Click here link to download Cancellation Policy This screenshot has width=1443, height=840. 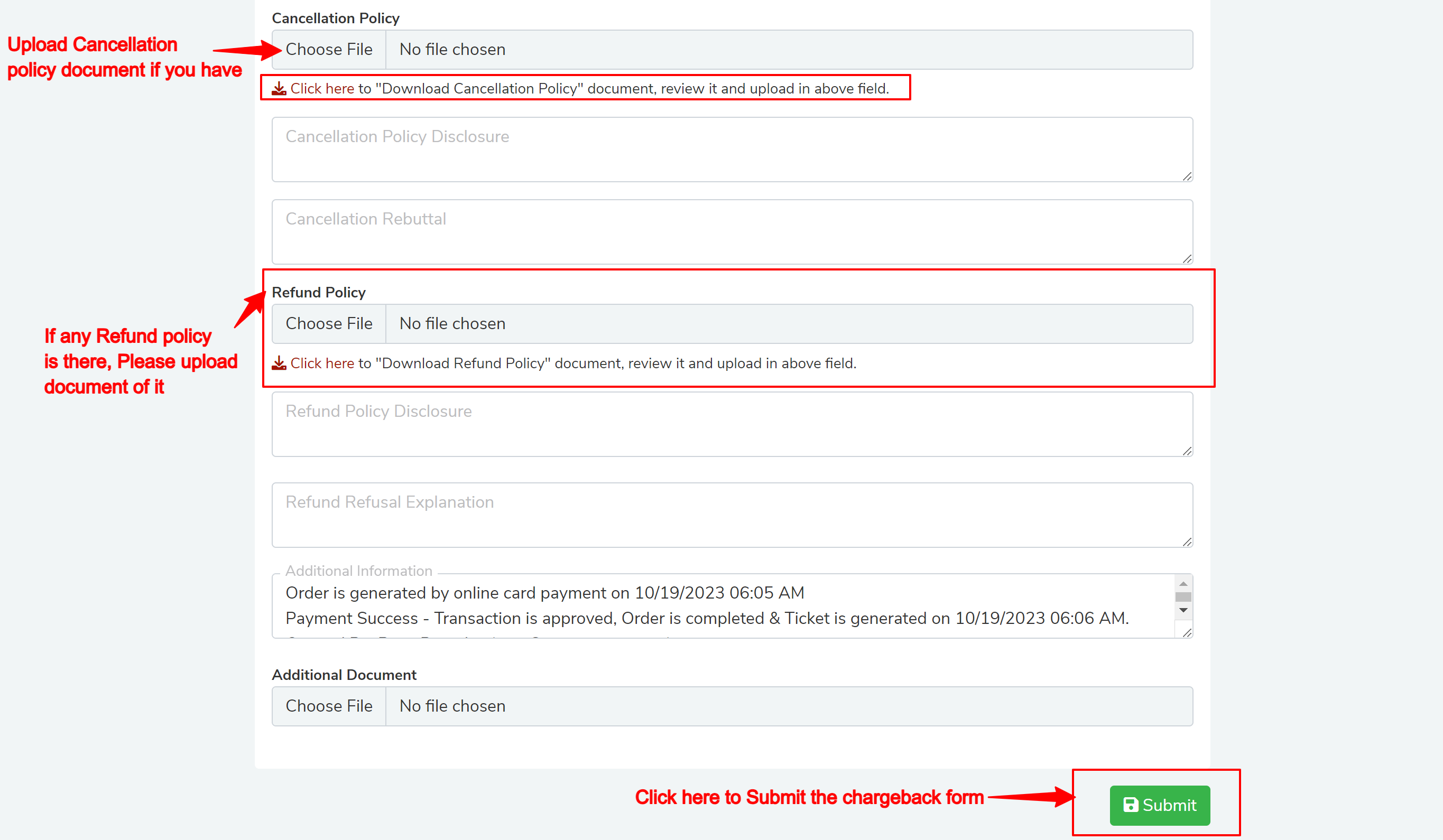pos(322,89)
